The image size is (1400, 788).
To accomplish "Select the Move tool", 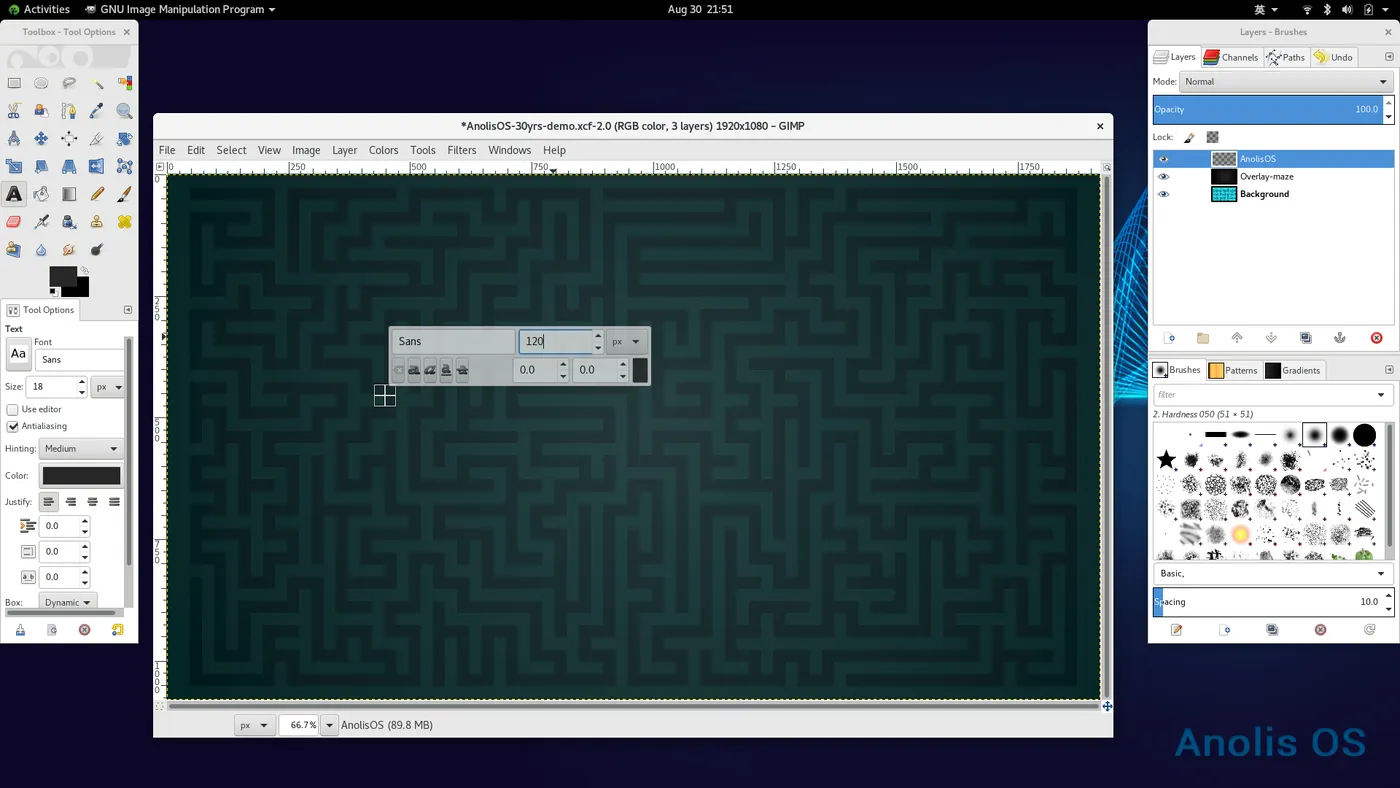I will click(41, 138).
